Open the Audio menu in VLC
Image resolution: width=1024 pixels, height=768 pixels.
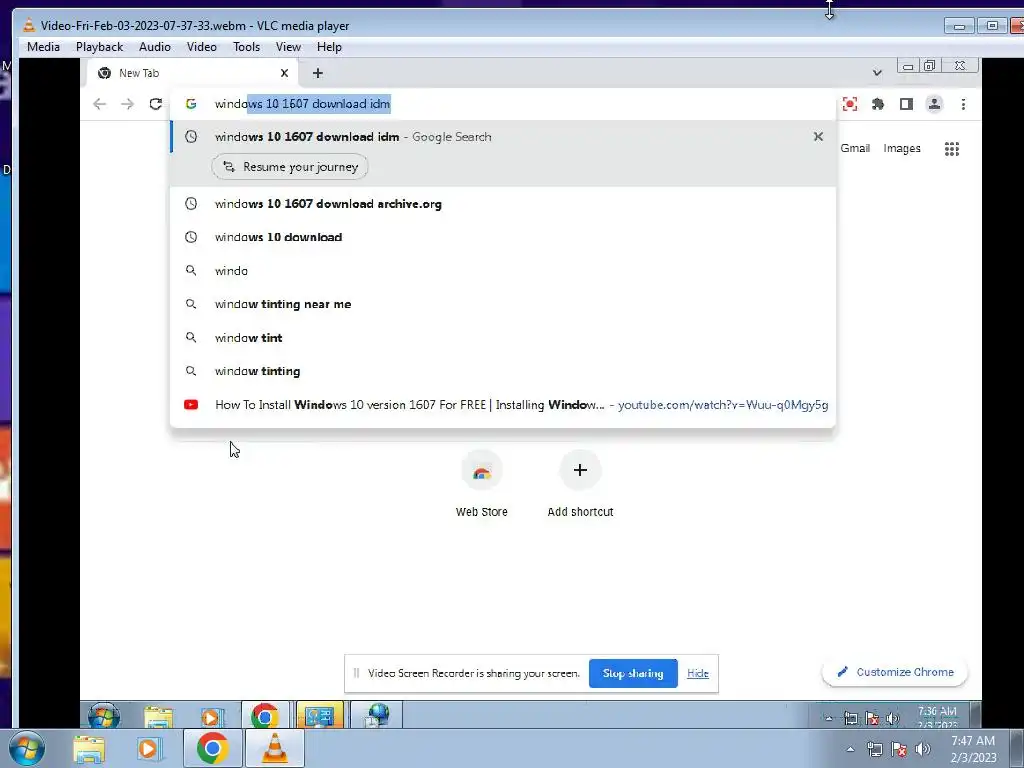coord(155,47)
